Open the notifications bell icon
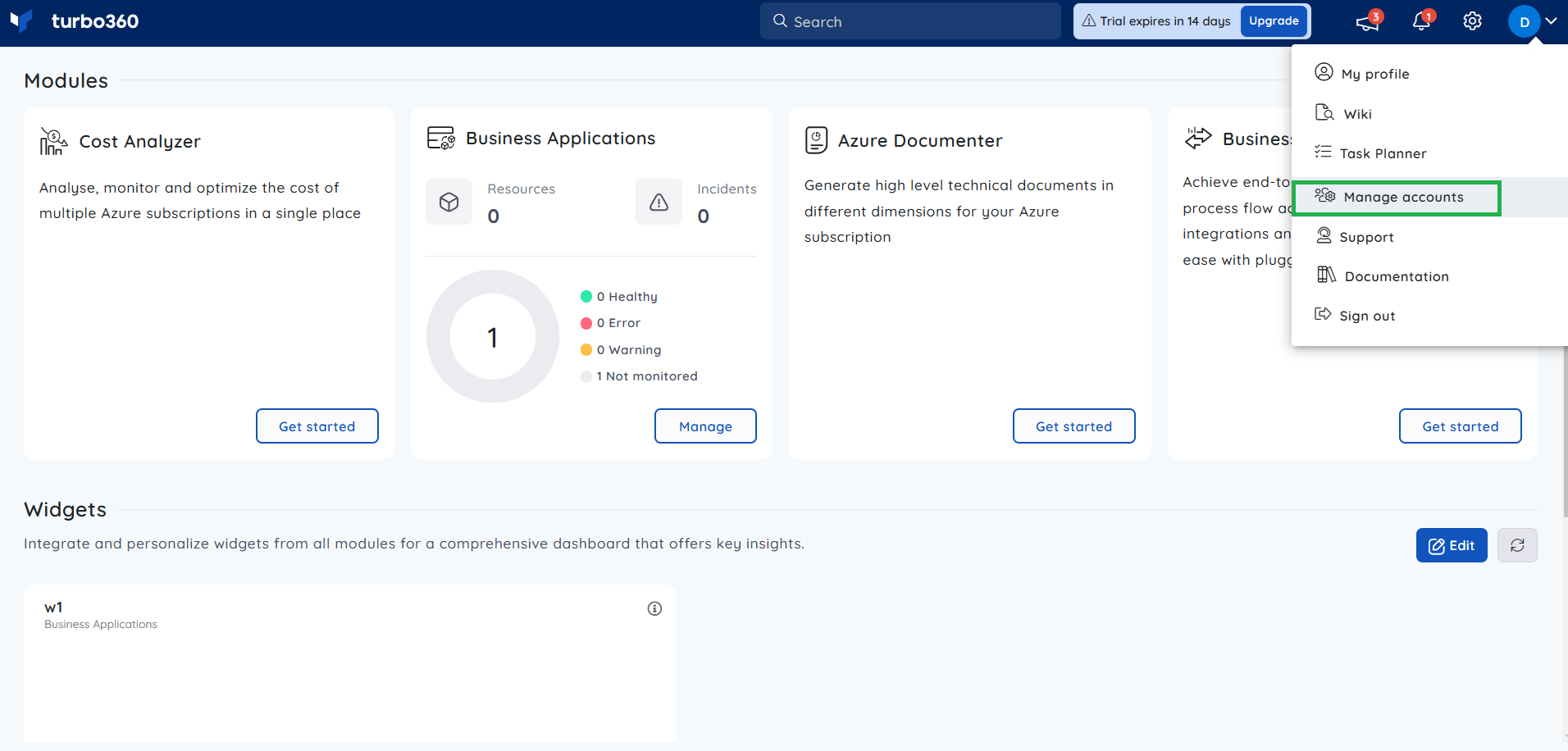 tap(1422, 21)
